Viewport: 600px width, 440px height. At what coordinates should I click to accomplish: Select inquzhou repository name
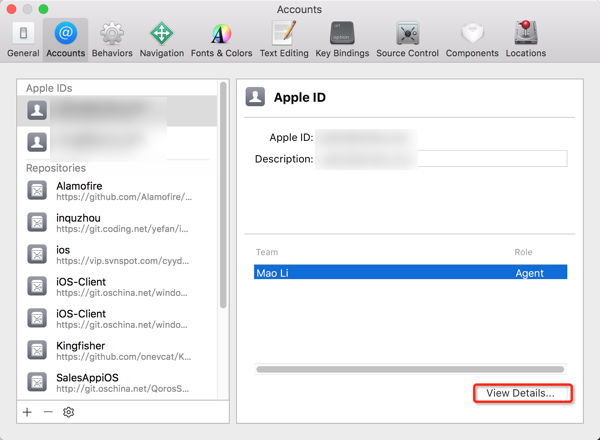coord(78,218)
